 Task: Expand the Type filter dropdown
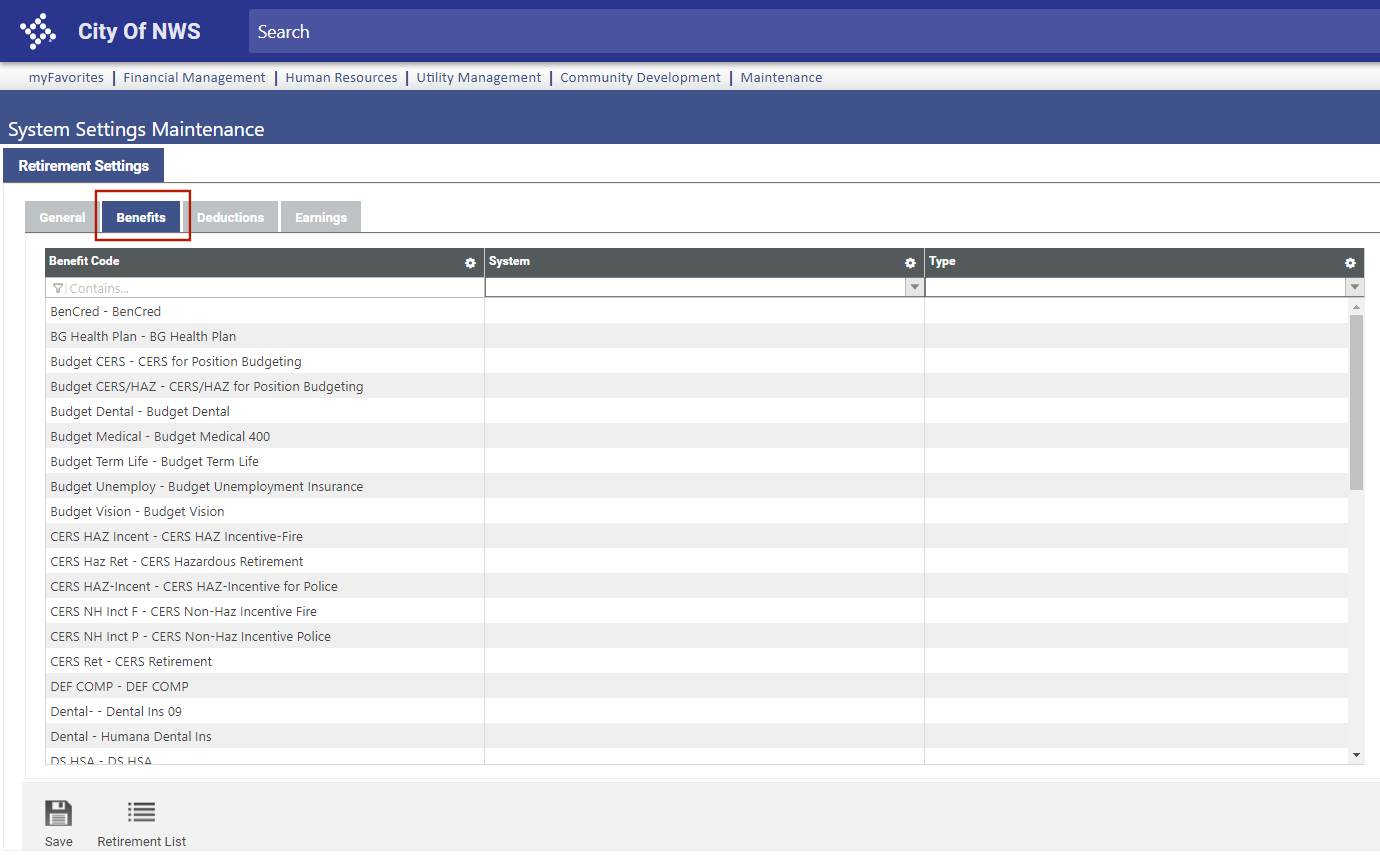point(1354,288)
